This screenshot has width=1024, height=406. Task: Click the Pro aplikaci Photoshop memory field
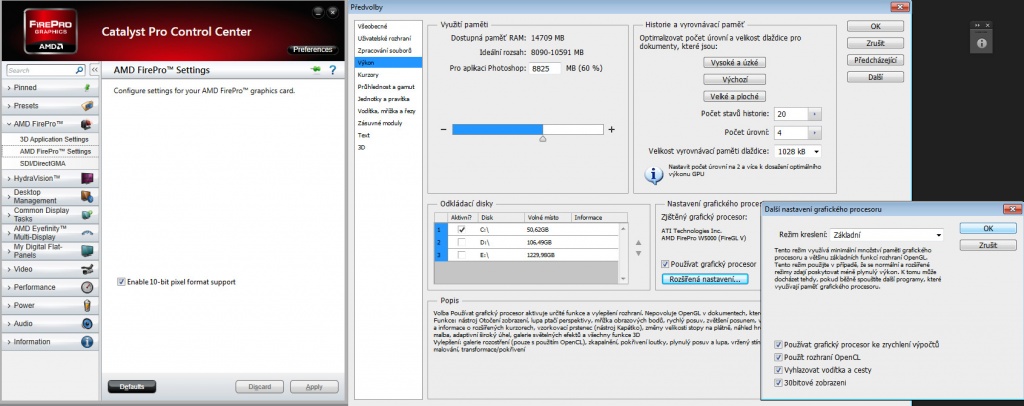pyautogui.click(x=545, y=68)
